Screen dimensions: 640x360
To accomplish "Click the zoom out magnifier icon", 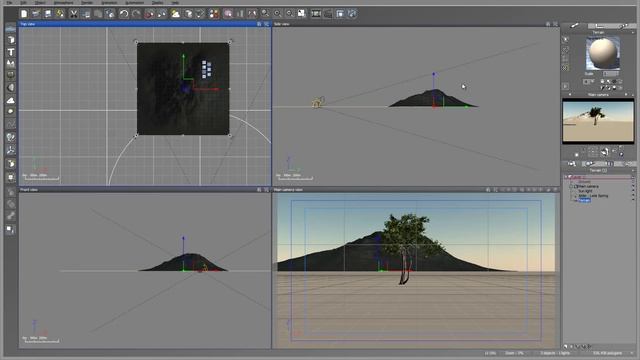I will pos(289,14).
